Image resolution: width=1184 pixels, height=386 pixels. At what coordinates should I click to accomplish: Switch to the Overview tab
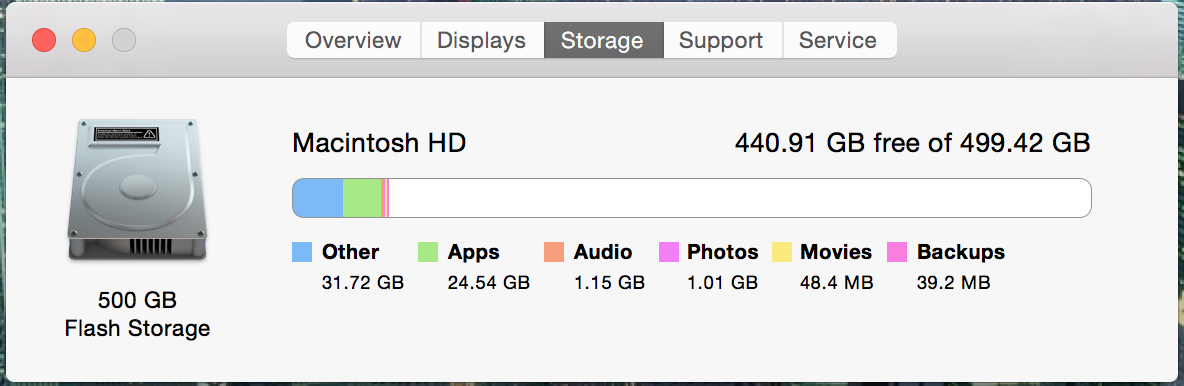(353, 40)
